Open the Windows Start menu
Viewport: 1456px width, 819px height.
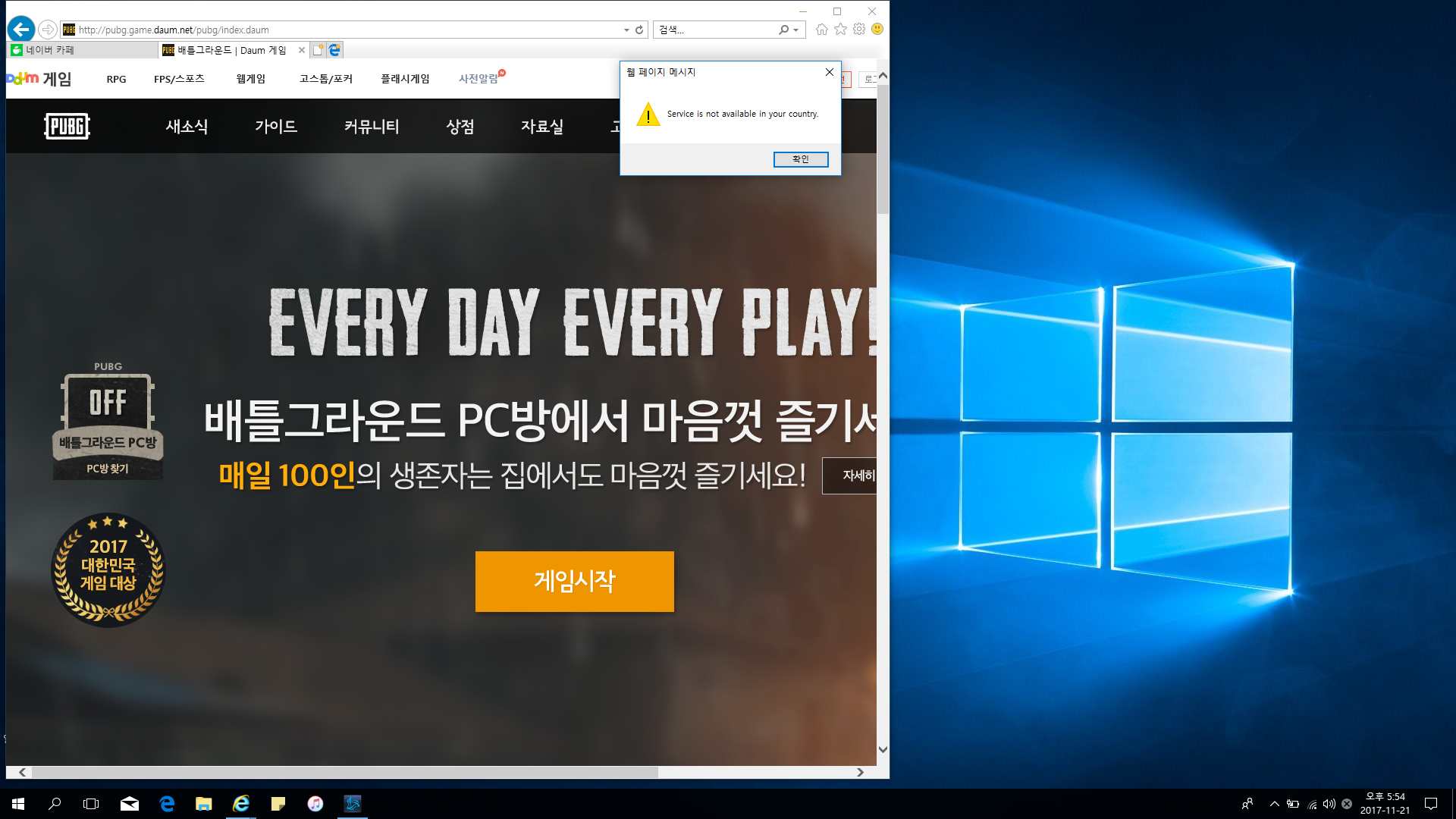(18, 804)
